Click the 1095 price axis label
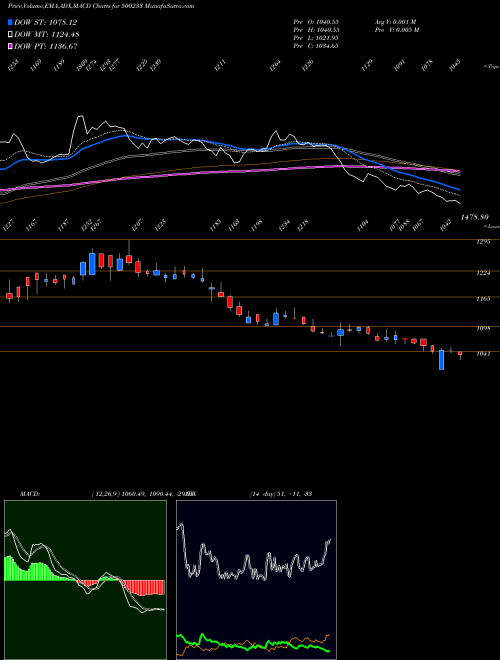The width and height of the screenshot is (500, 660). pos(483,328)
